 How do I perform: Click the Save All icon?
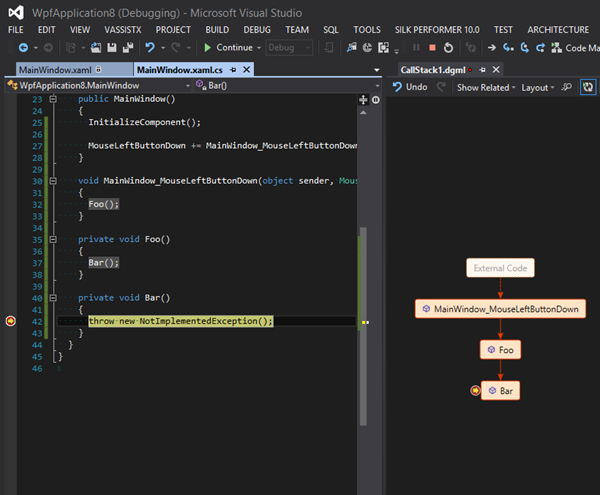click(128, 48)
